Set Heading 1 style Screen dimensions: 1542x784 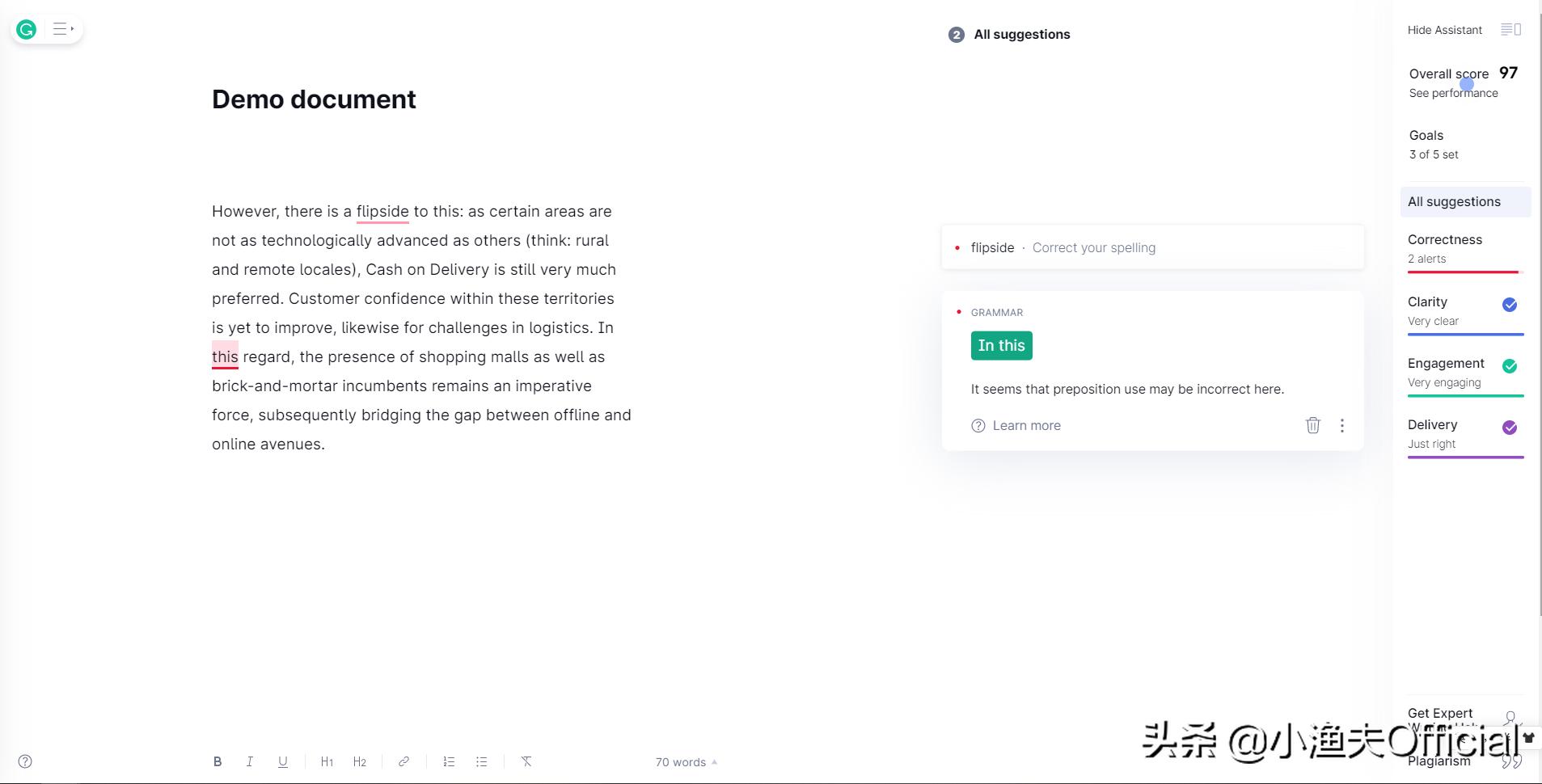(327, 761)
